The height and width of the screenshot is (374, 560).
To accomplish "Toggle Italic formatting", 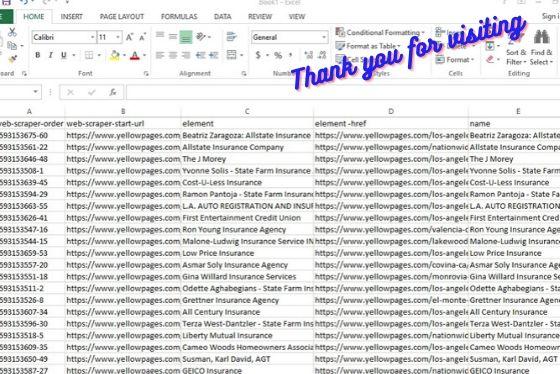I will pyautogui.click(x=50, y=55).
